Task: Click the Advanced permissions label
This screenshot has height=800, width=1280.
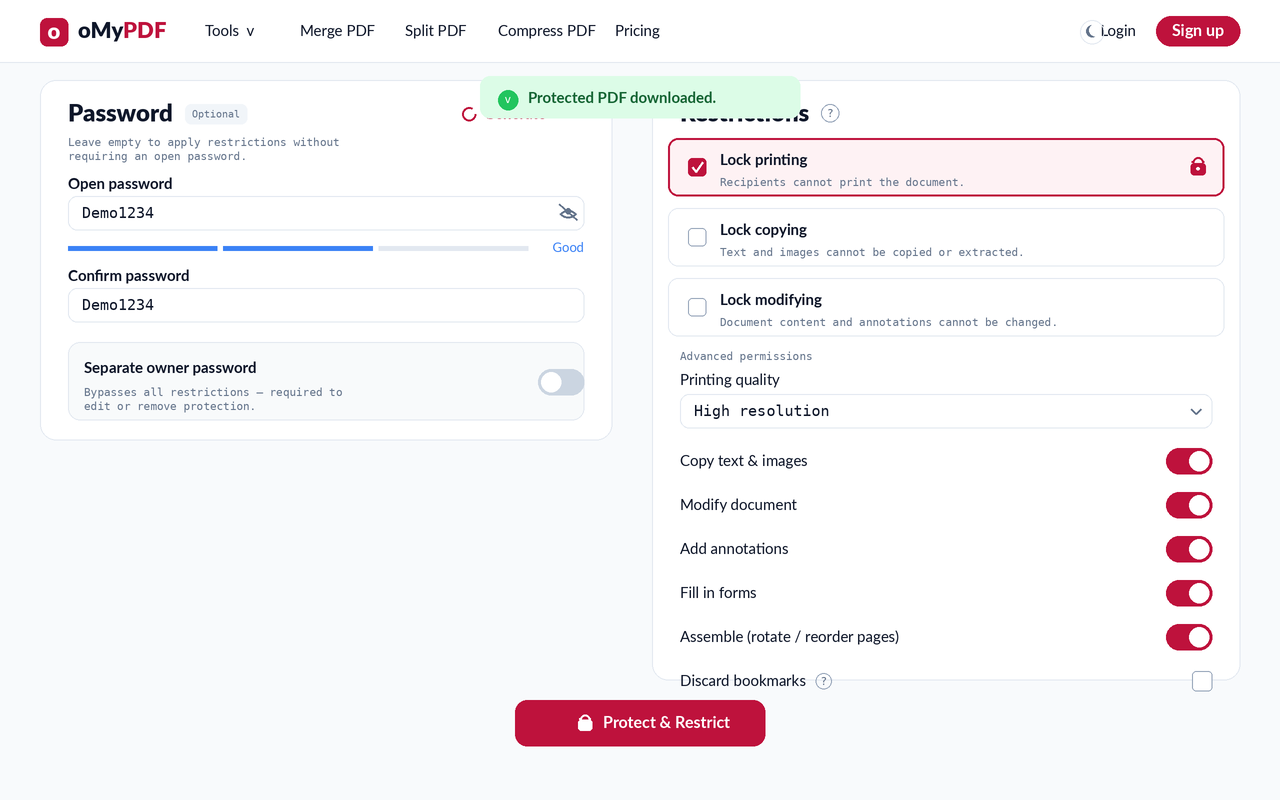Action: click(746, 356)
